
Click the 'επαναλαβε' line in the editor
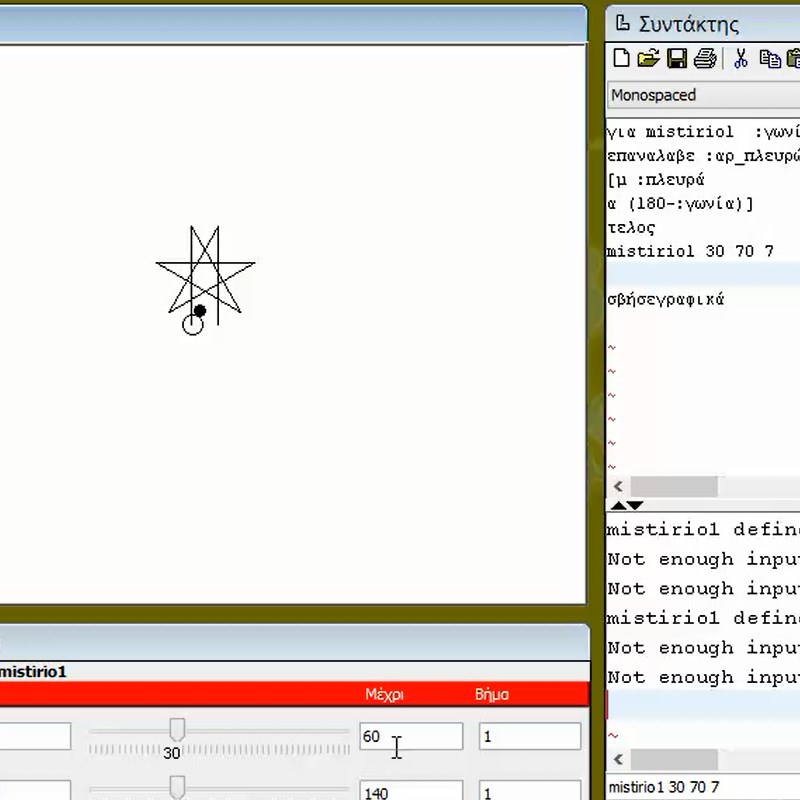click(703, 156)
